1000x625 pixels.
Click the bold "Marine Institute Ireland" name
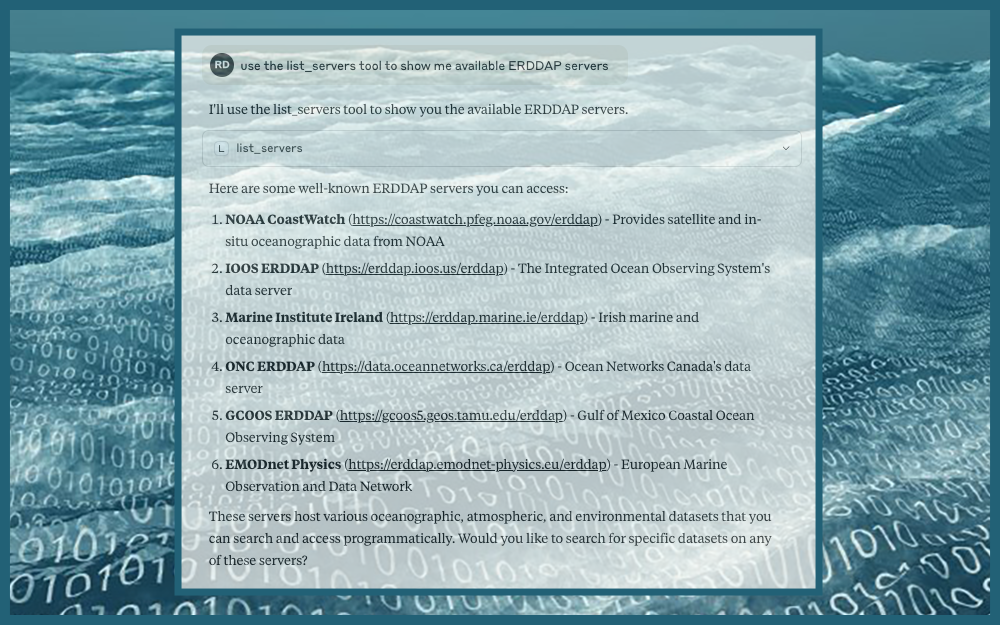304,318
